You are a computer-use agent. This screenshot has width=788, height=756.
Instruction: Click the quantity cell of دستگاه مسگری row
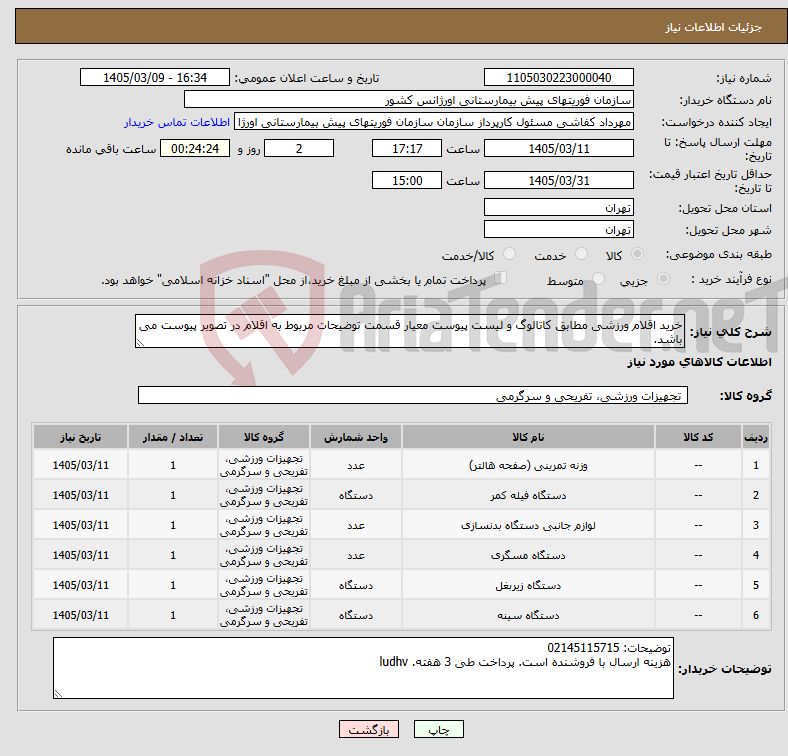pos(173,555)
